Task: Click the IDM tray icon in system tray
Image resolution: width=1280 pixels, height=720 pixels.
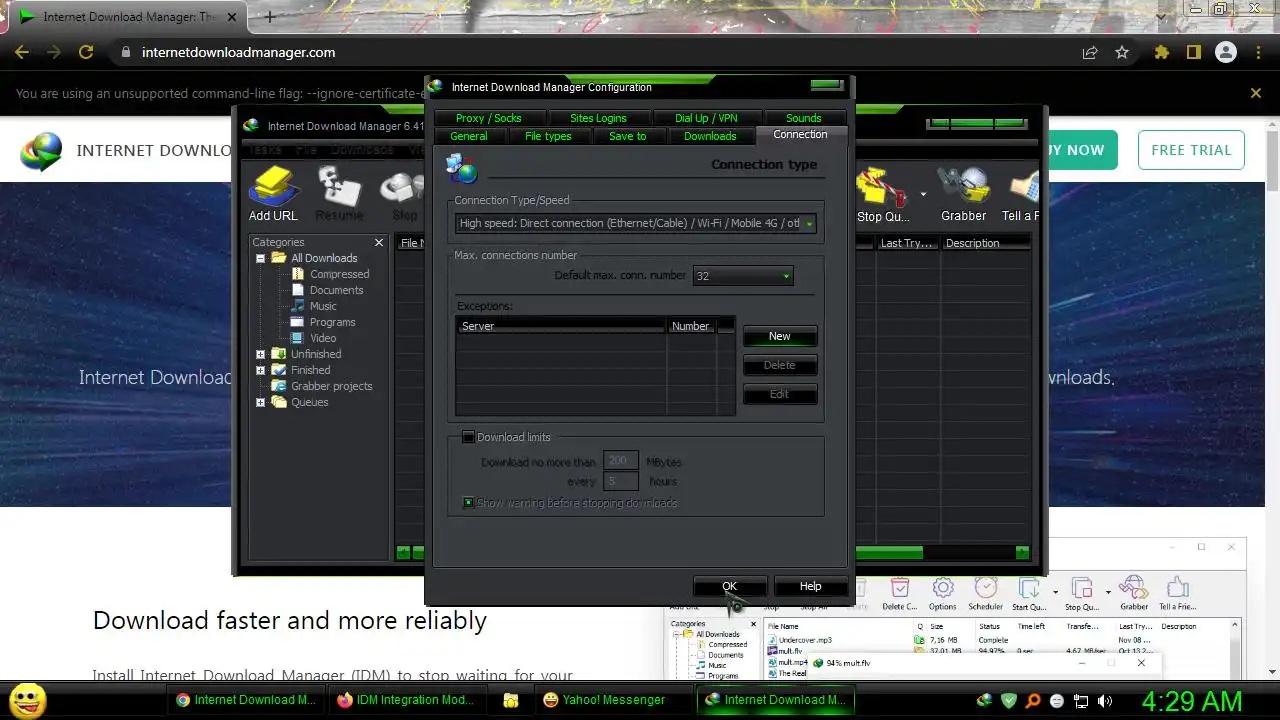Action: (984, 701)
